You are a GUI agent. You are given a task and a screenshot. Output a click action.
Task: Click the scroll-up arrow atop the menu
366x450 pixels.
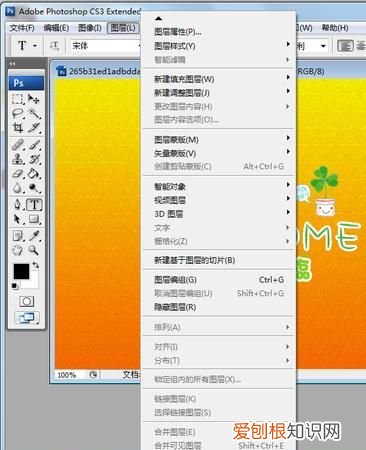[159, 19]
